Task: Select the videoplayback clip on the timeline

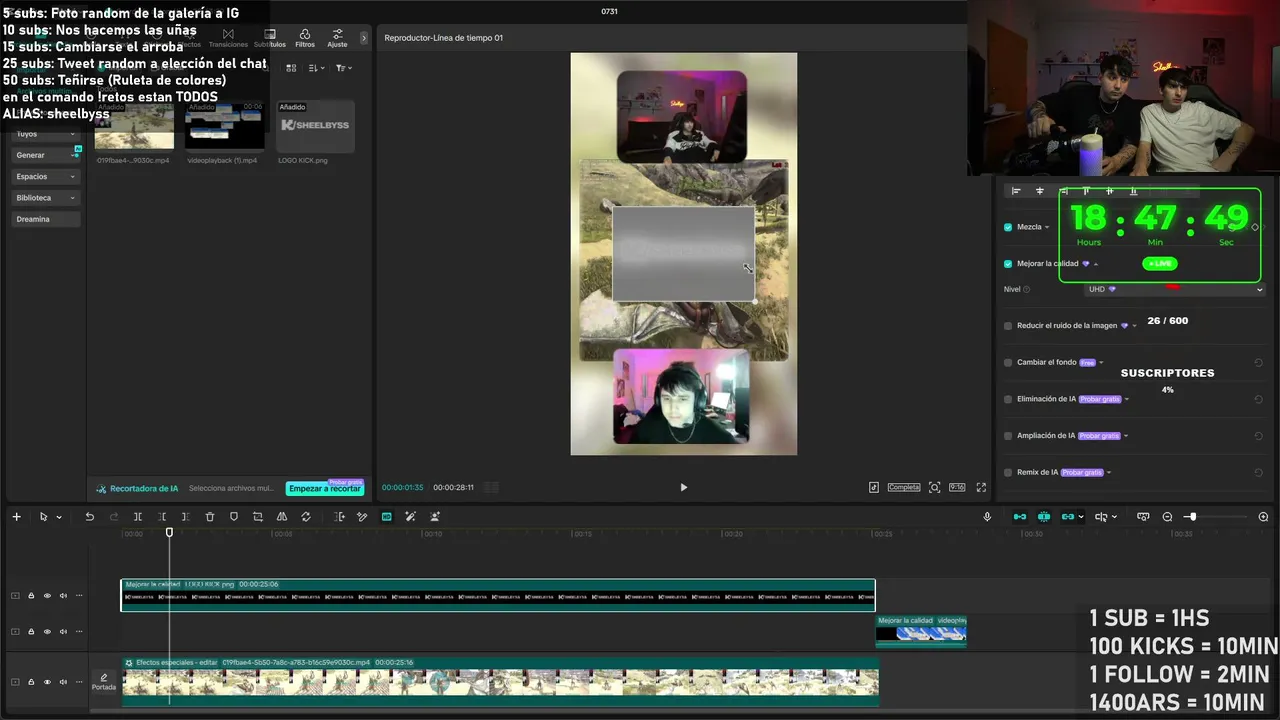Action: [921, 630]
